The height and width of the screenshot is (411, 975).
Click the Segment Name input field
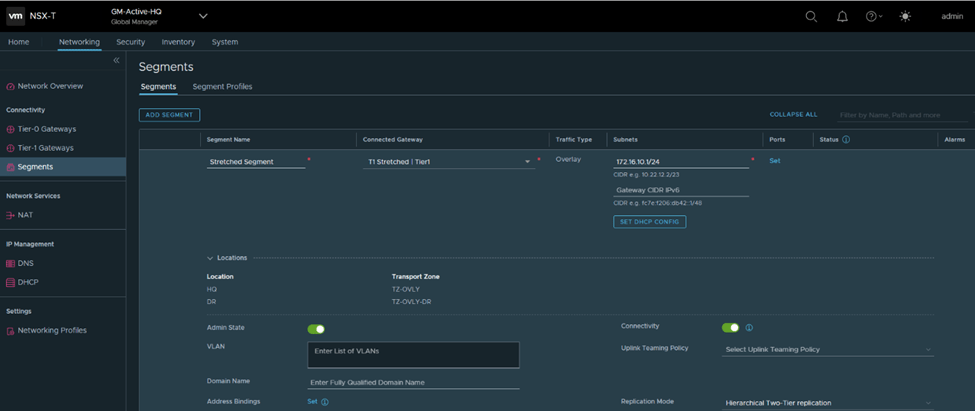[x=255, y=161]
